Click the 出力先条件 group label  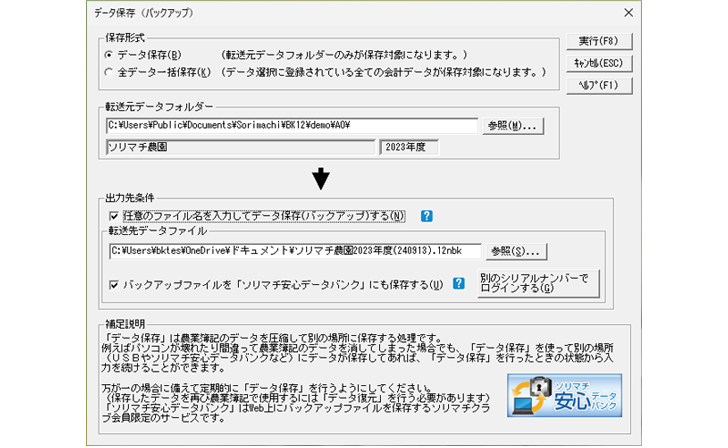coord(130,198)
